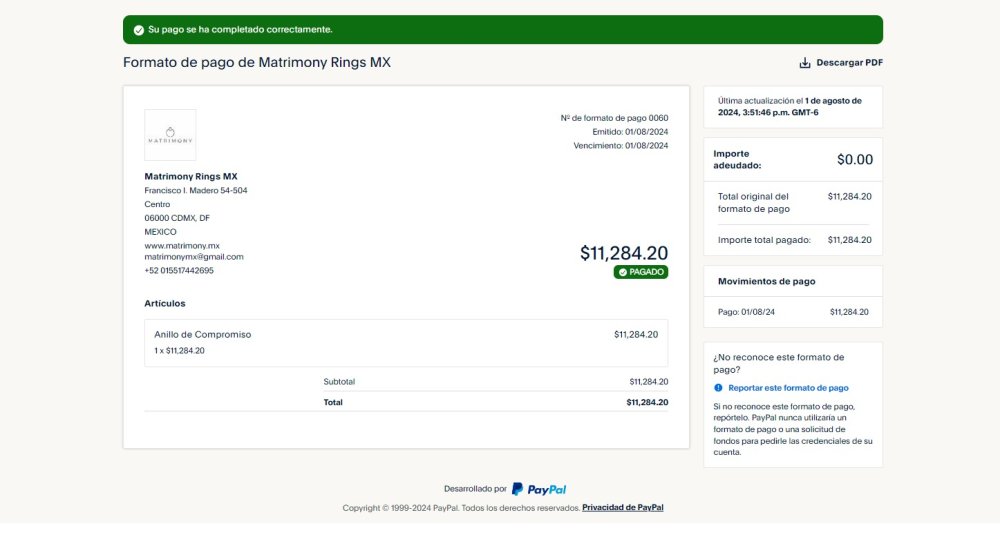Image resolution: width=1000 pixels, height=547 pixels.
Task: Click the download icon beside Descargar PDF
Action: click(805, 62)
